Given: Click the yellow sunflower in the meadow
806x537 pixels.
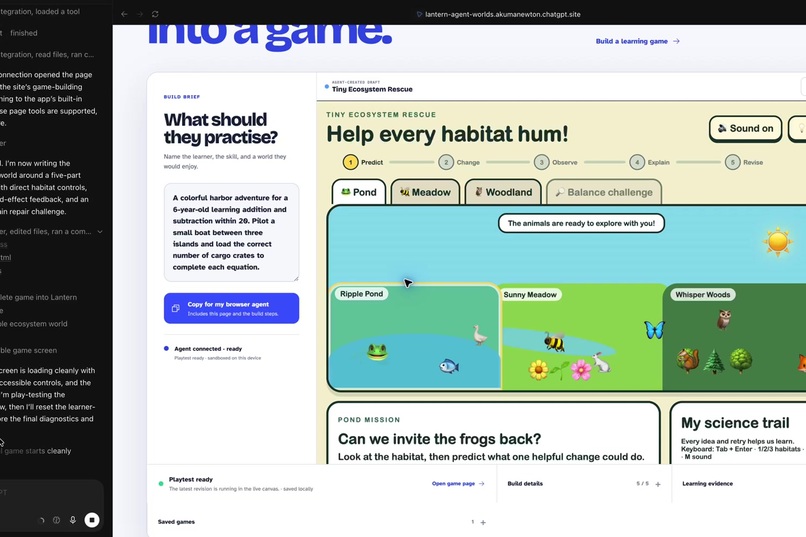Looking at the screenshot, I should [x=538, y=370].
